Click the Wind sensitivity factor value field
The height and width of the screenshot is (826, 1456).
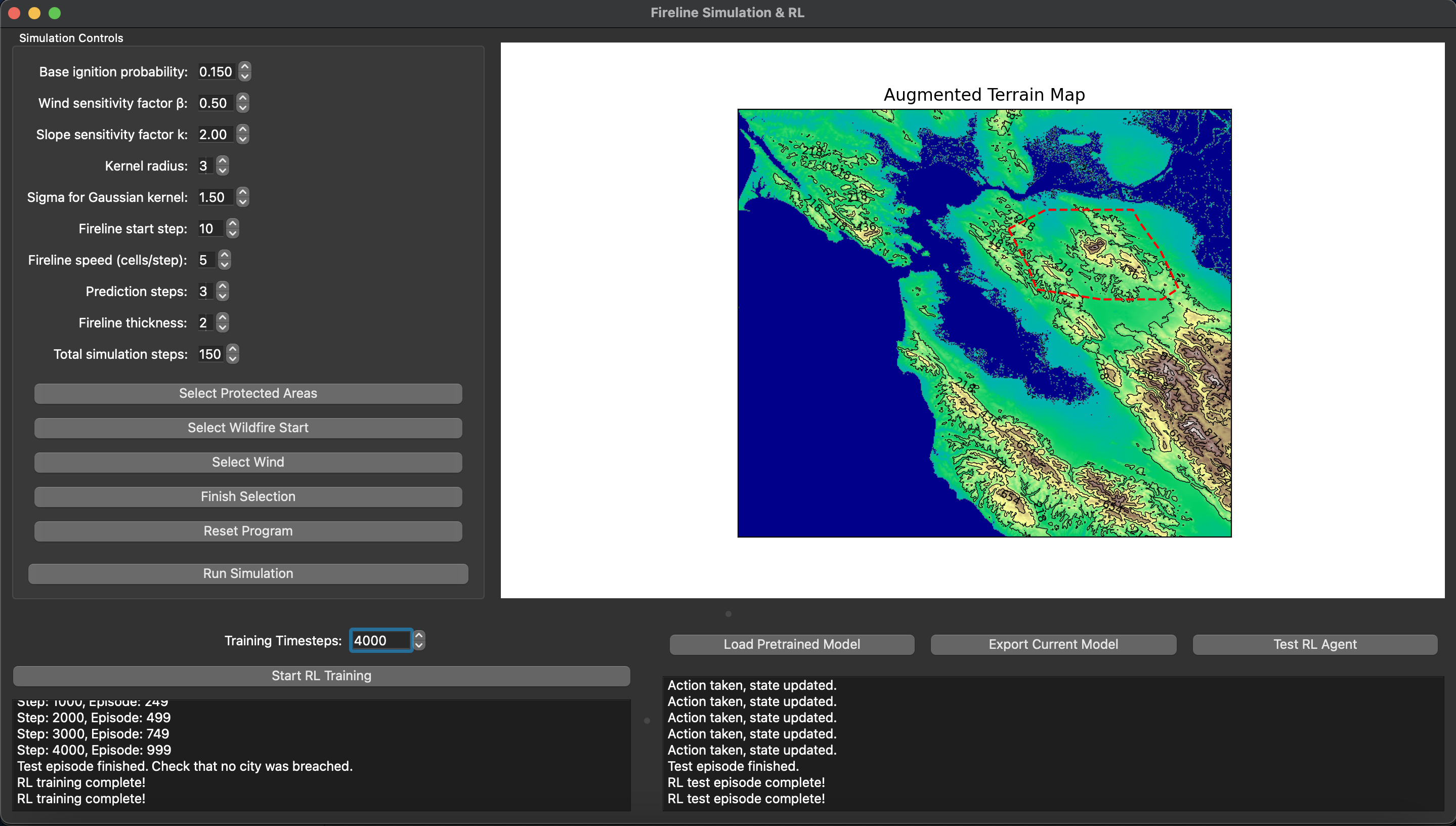point(215,103)
